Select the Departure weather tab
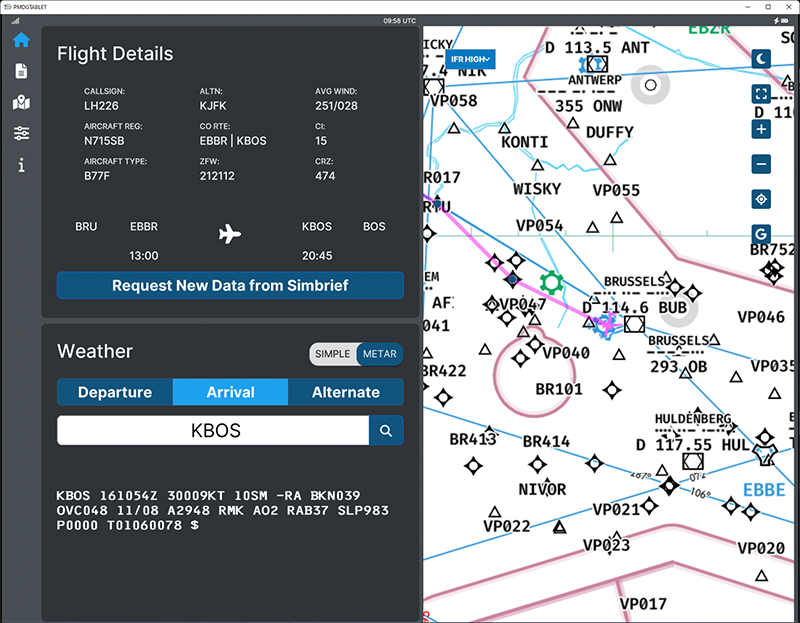This screenshot has height=623, width=800. [115, 392]
